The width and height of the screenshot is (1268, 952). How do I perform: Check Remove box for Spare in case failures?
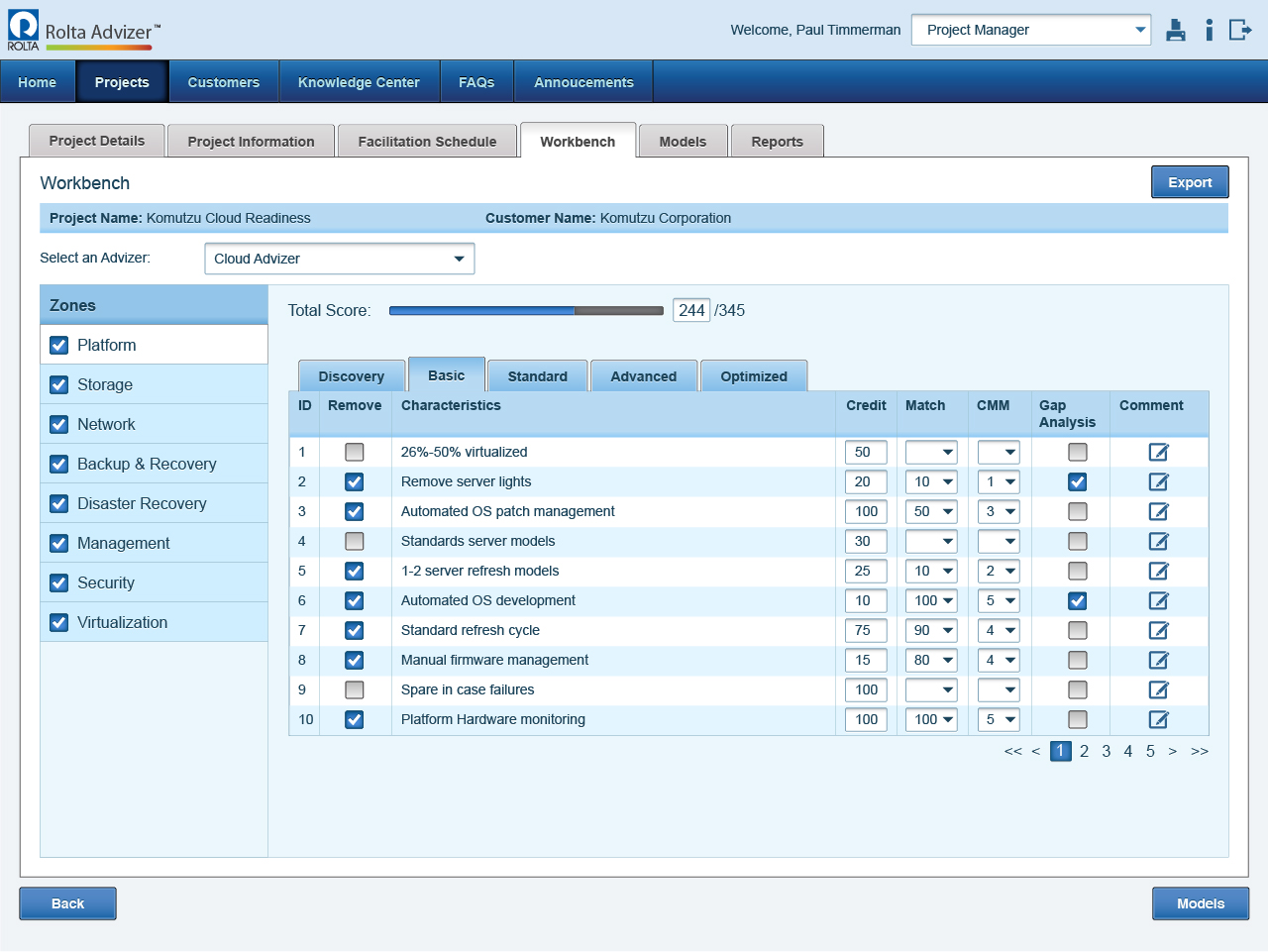point(354,690)
